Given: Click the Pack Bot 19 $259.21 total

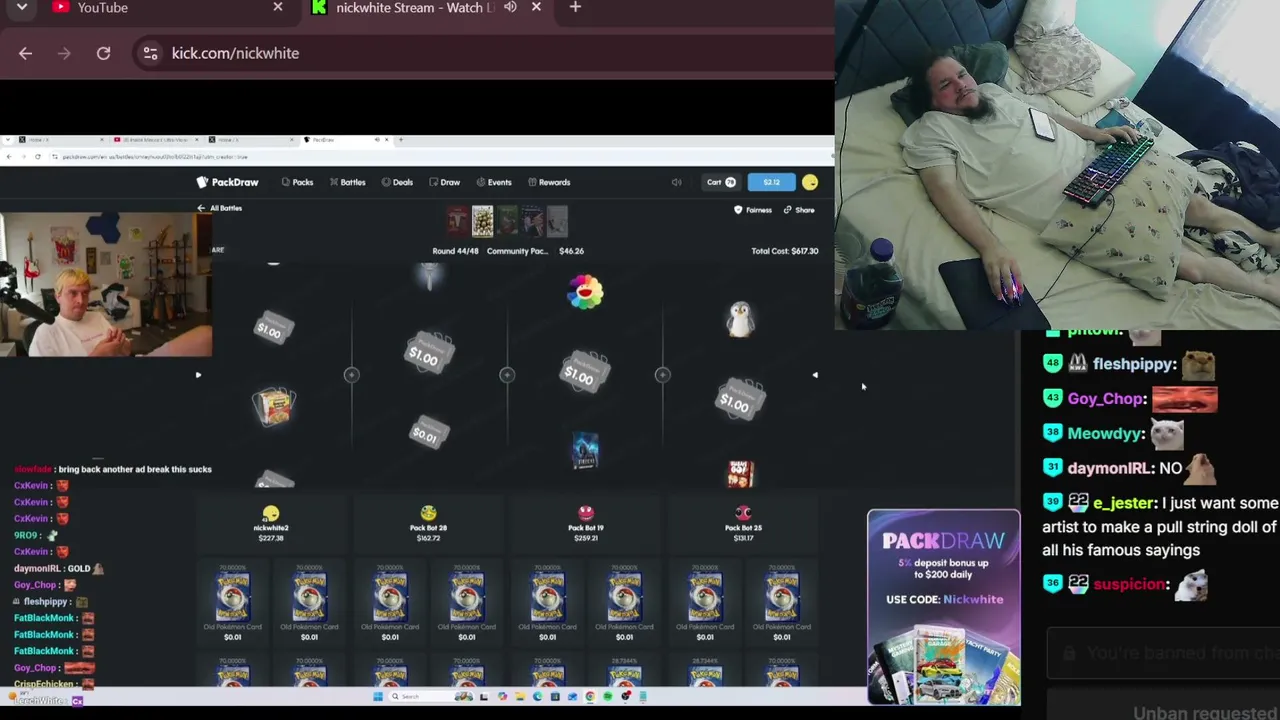Looking at the screenshot, I should (586, 538).
